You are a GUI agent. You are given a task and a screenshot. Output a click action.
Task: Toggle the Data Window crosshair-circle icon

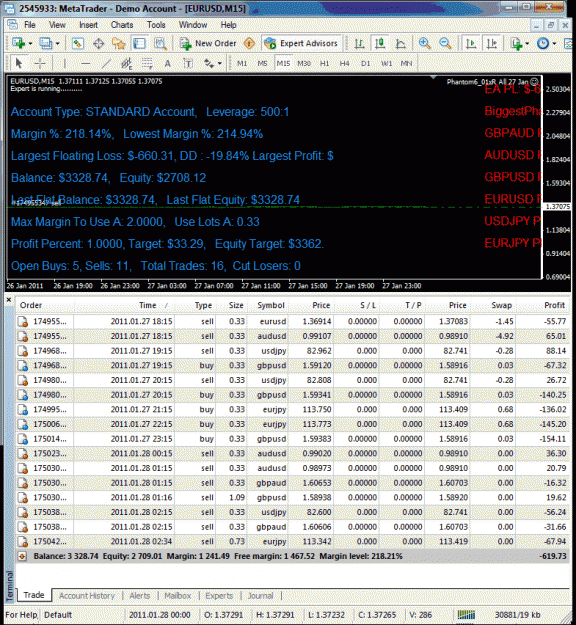tap(98, 43)
